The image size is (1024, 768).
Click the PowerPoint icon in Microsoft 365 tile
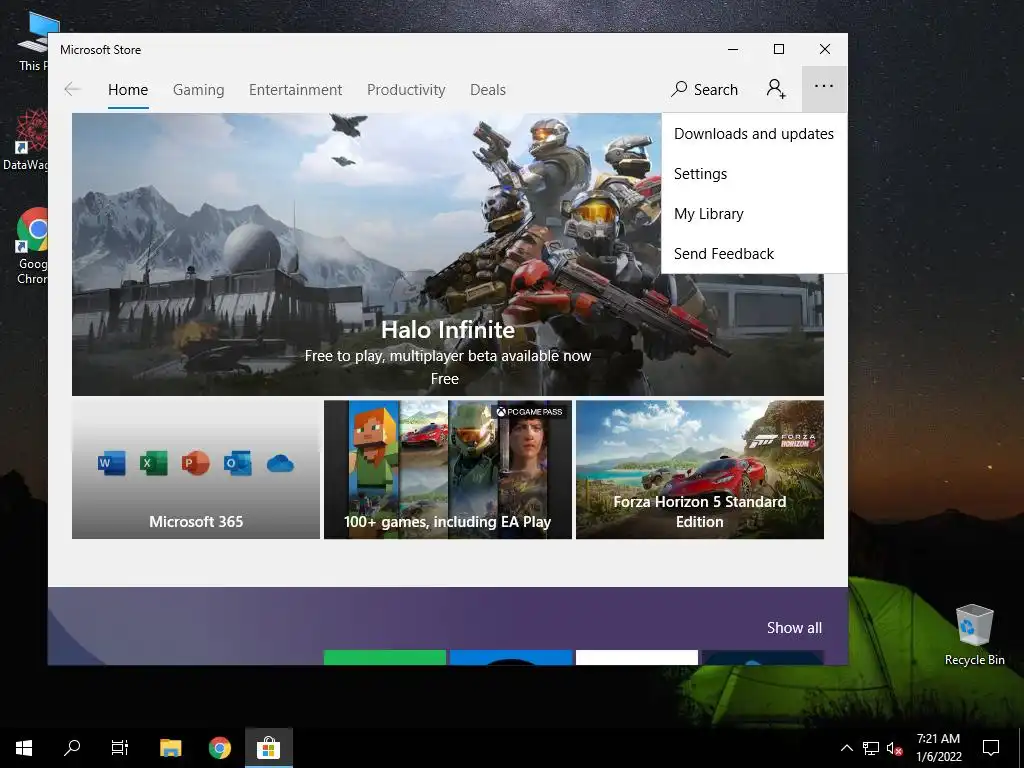(195, 463)
